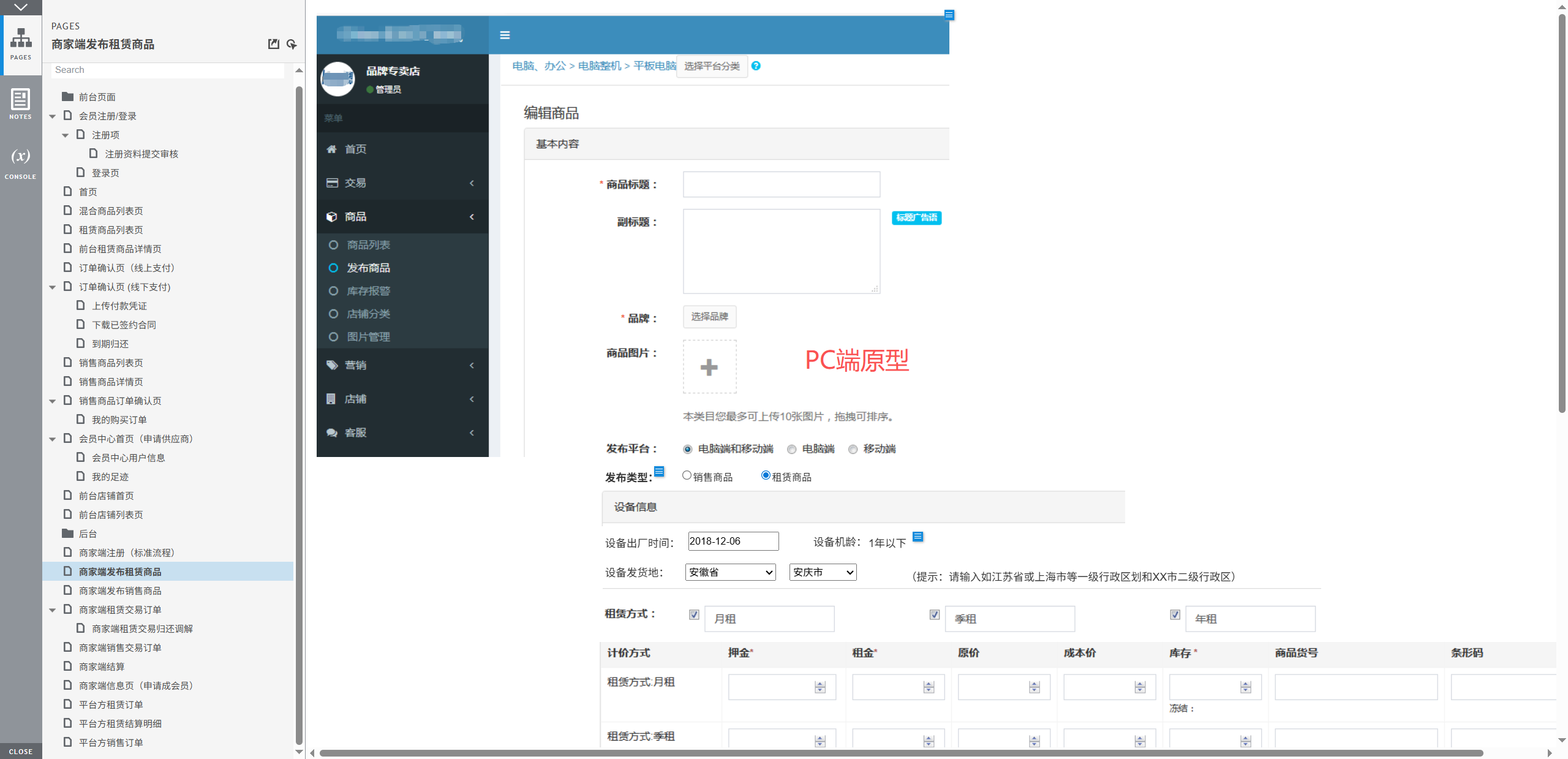Select the 移动端 platform radio button

(853, 449)
